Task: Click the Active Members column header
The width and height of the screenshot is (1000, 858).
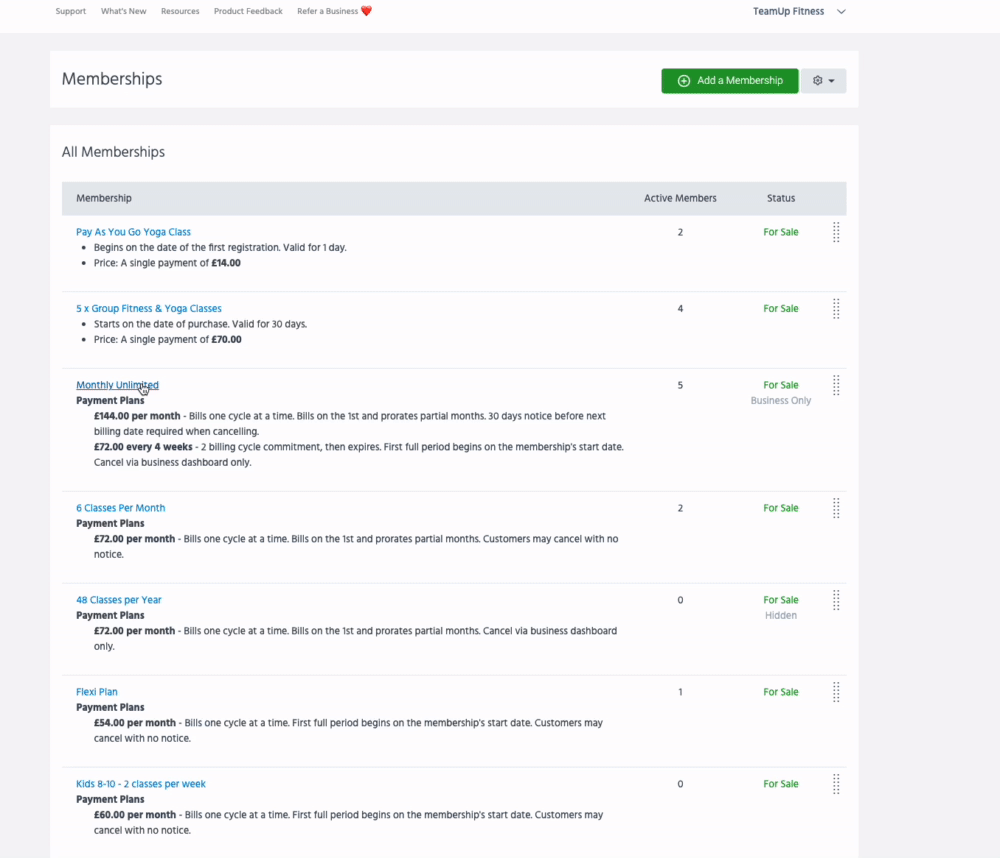Action: tap(680, 198)
